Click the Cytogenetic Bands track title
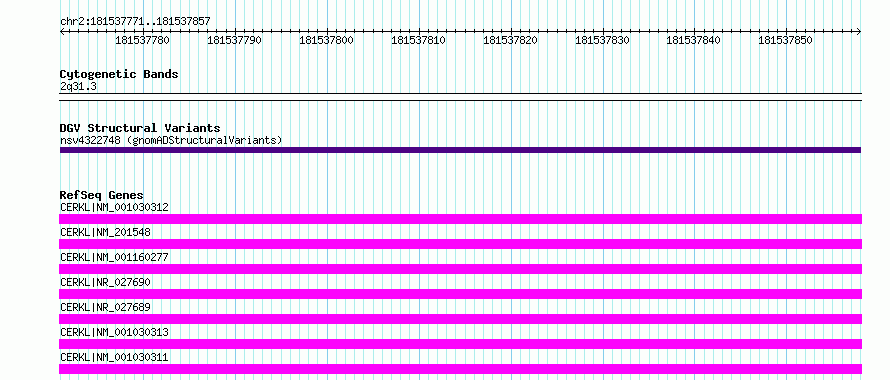 click(x=119, y=74)
